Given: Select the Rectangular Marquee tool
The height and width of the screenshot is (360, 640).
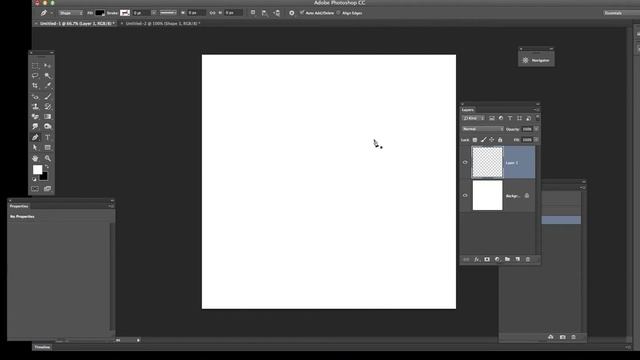Looking at the screenshot, I should [x=35, y=66].
